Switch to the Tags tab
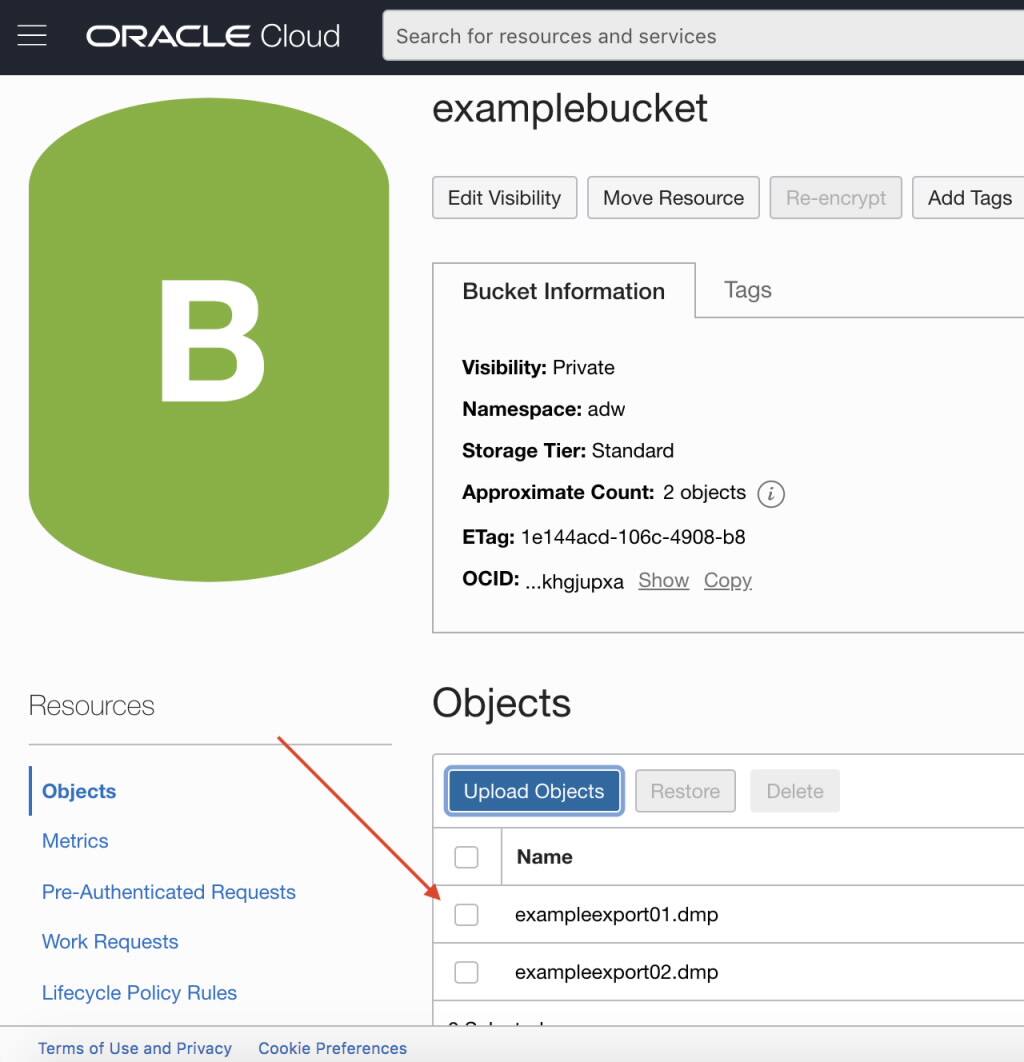This screenshot has width=1024, height=1062. (x=746, y=290)
